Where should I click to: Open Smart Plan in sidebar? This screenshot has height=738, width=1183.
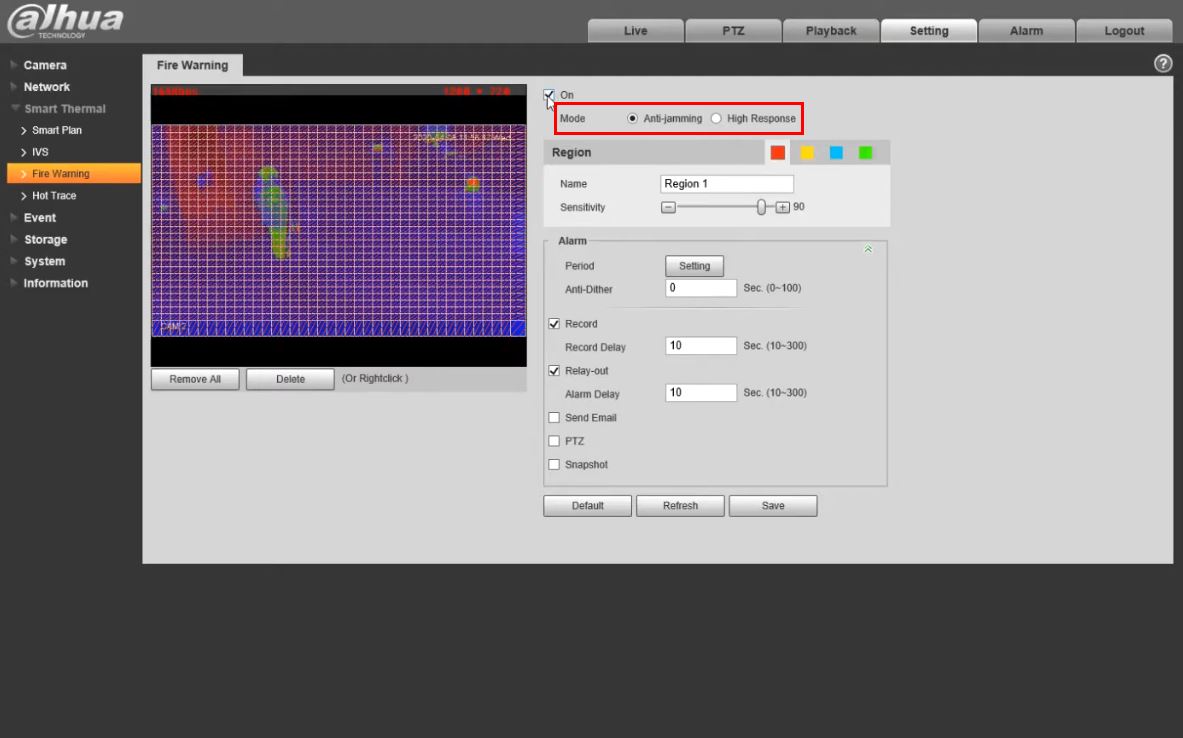coord(57,131)
